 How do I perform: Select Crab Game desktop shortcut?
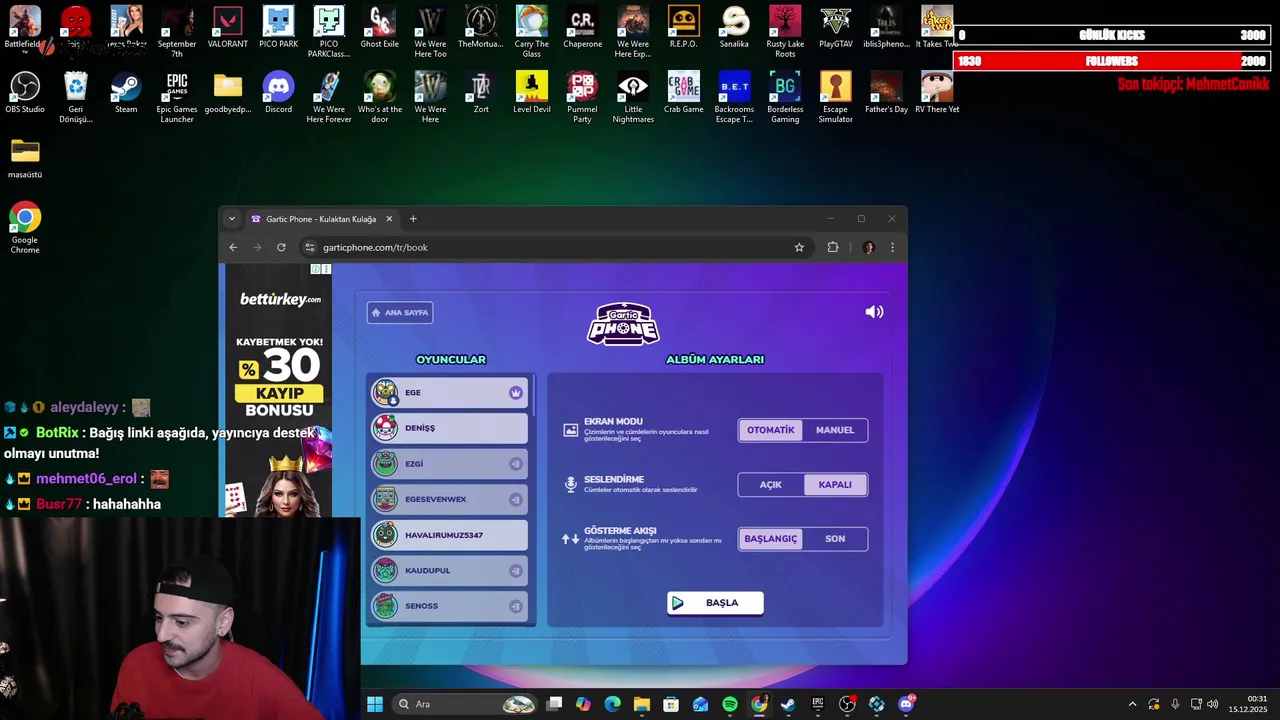(x=684, y=92)
